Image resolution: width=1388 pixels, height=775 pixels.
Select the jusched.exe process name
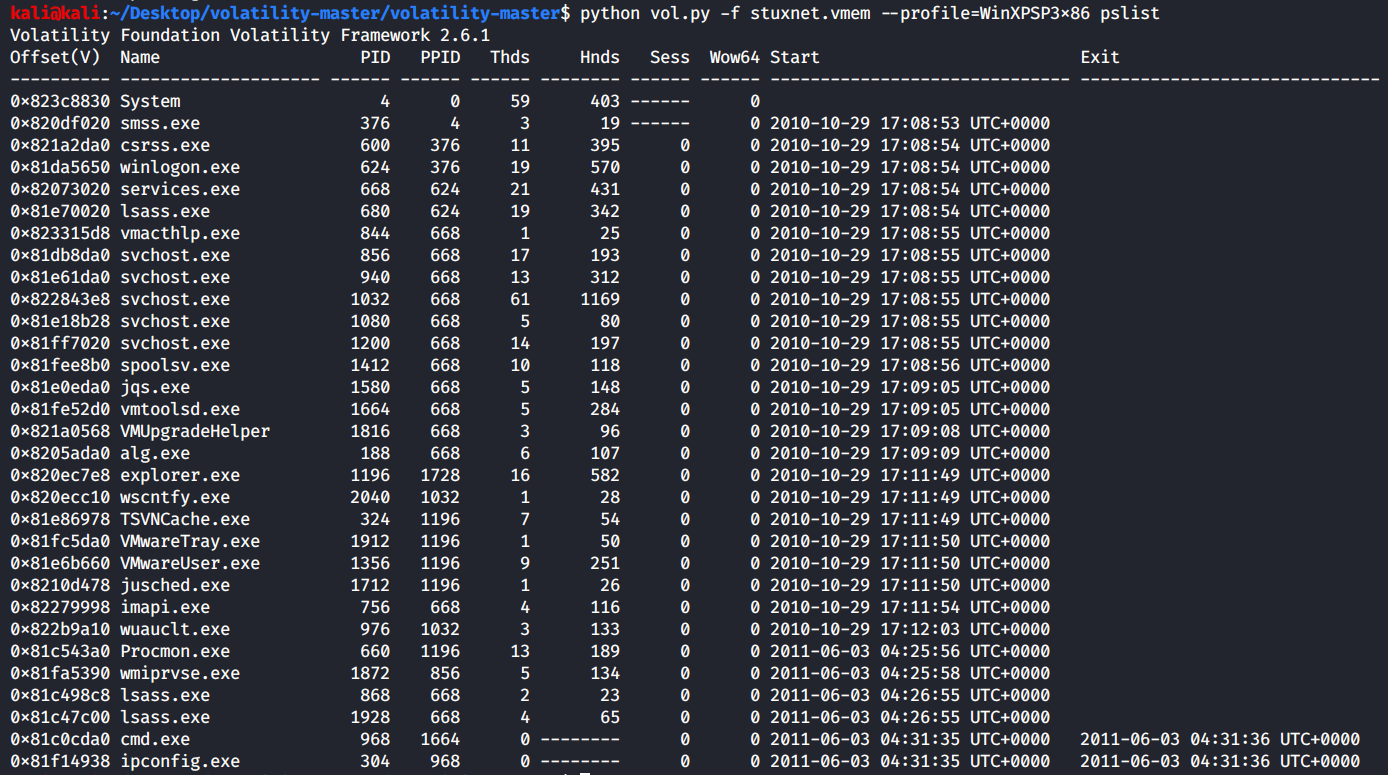coord(175,585)
